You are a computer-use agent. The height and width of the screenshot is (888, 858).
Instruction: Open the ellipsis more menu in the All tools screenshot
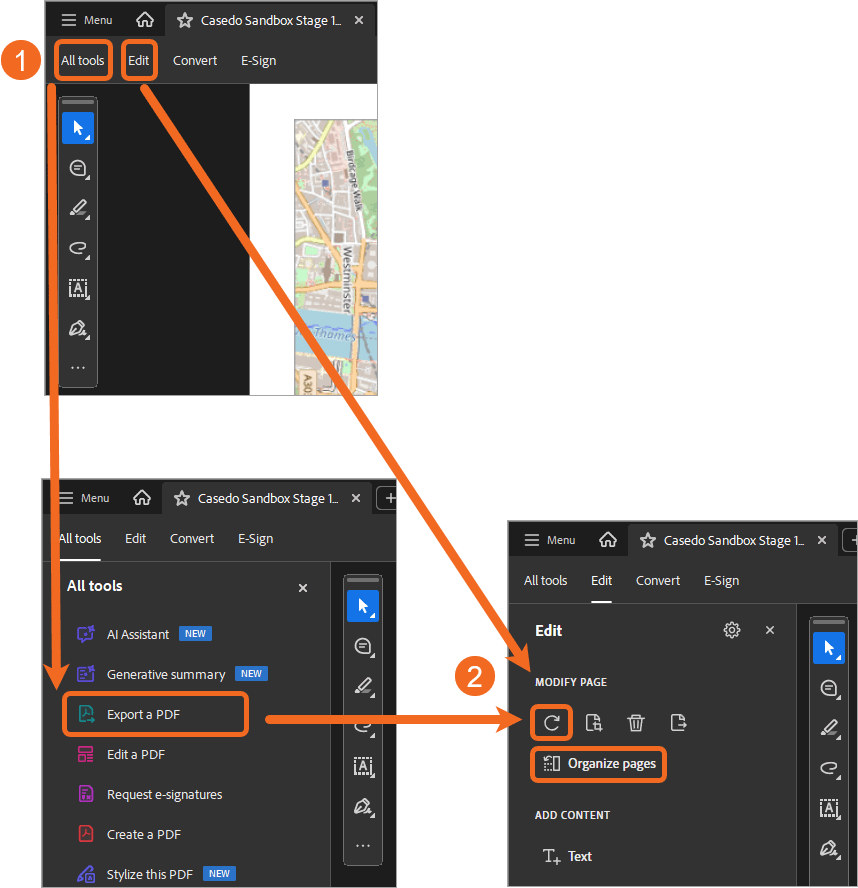[363, 846]
